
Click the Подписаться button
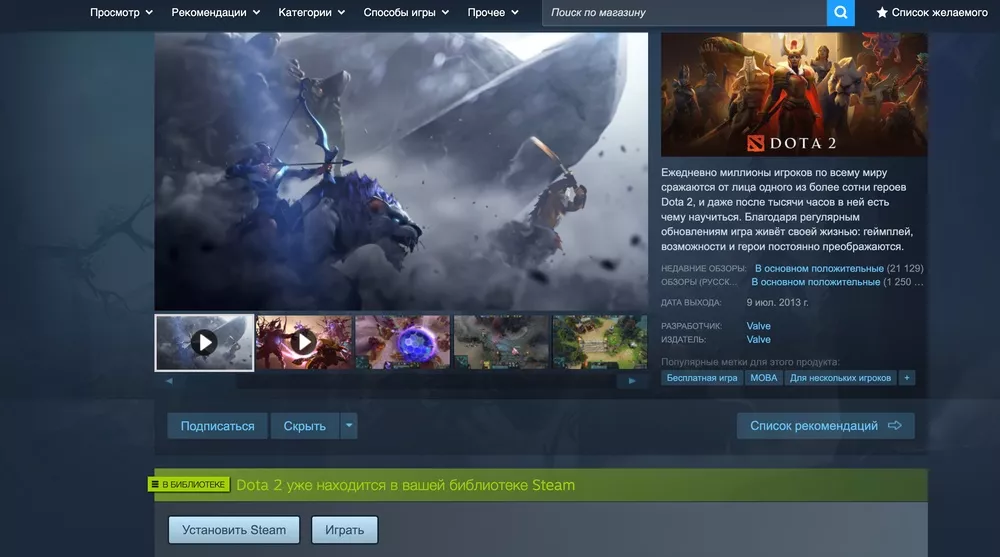[x=217, y=426]
